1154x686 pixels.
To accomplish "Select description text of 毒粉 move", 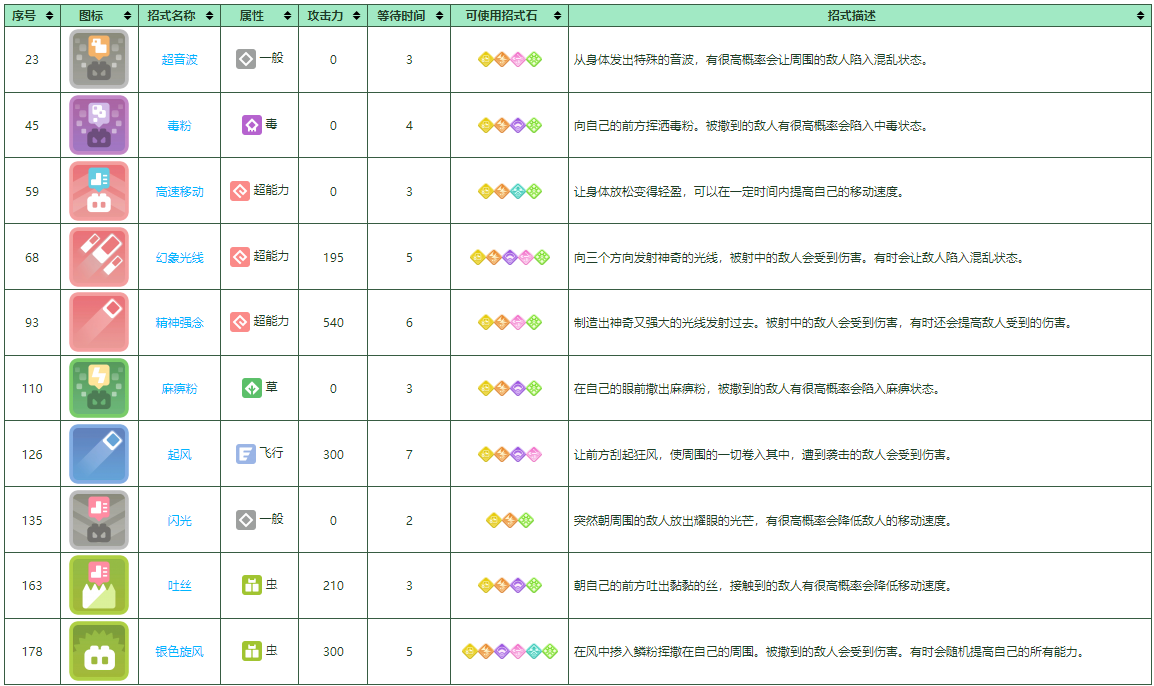I will (x=751, y=126).
